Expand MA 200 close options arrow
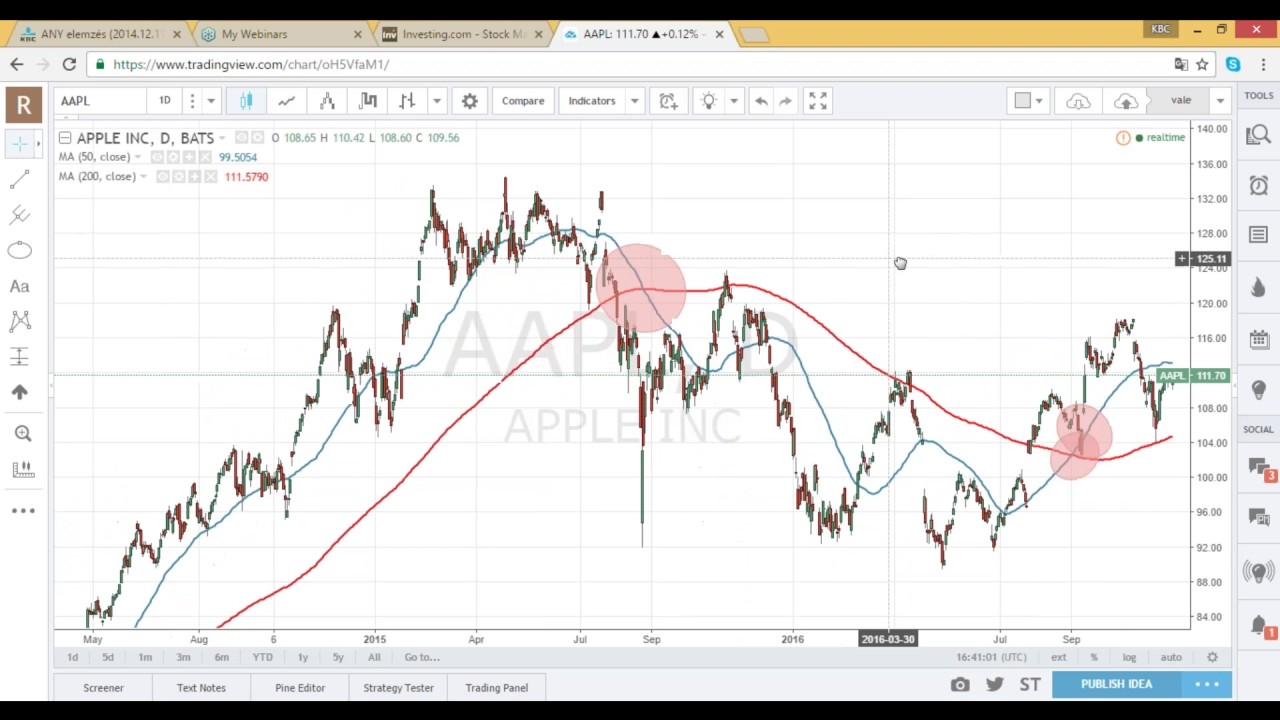Viewport: 1280px width, 720px height. (x=143, y=177)
